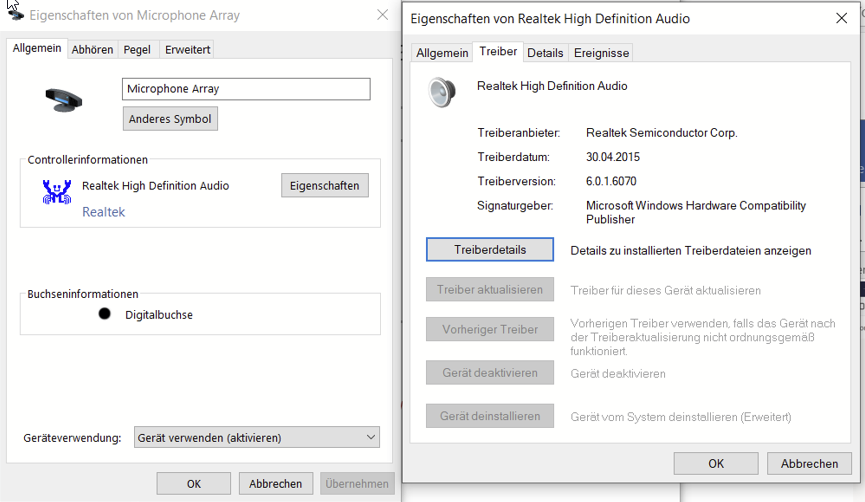Click Abbrechen in Microphone Array window
The width and height of the screenshot is (865, 502).
pyautogui.click(x=275, y=484)
